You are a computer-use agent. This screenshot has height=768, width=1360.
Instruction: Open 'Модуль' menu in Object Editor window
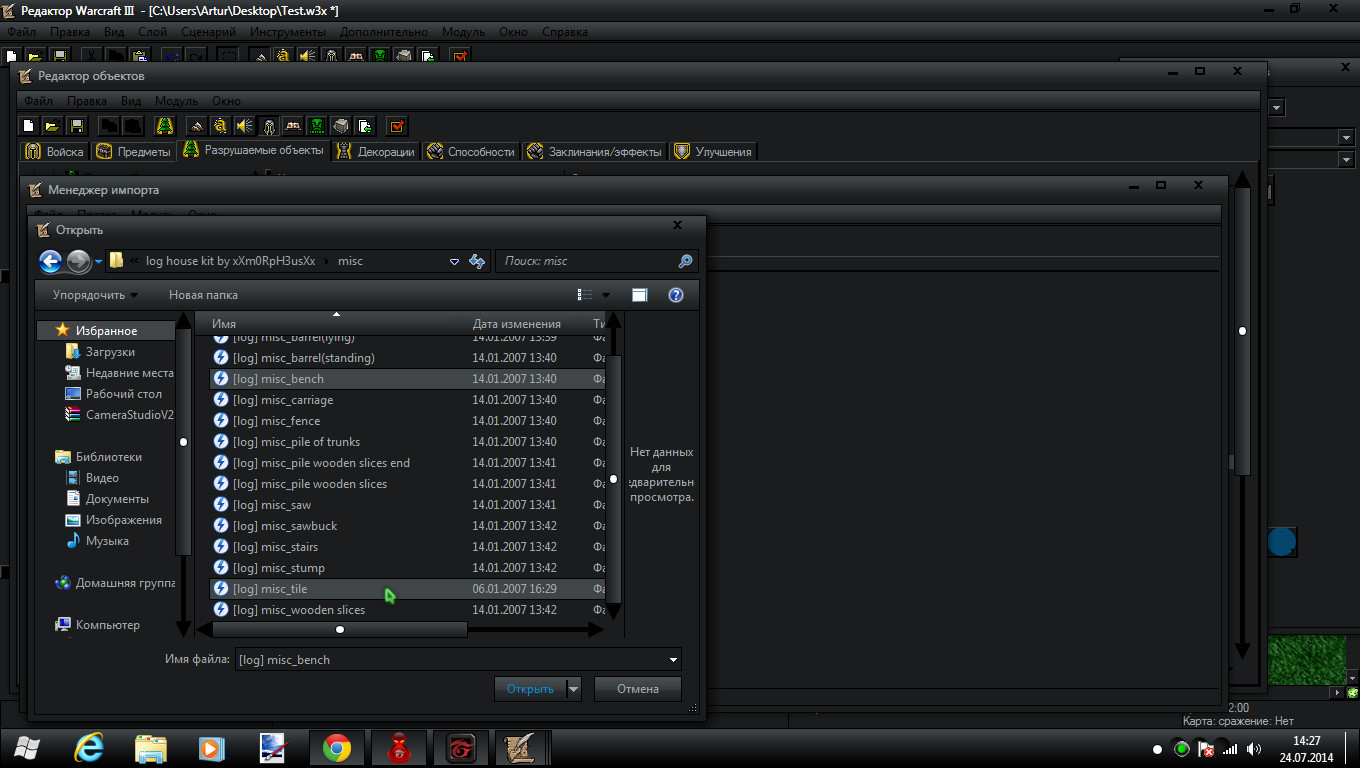pos(176,101)
